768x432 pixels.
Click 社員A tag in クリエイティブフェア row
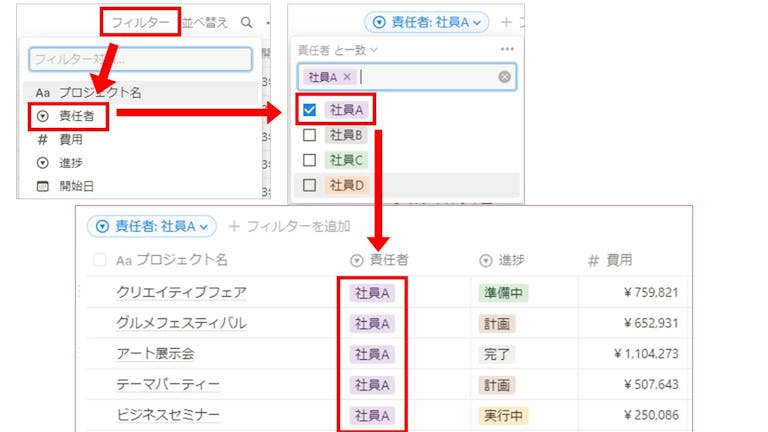tap(372, 293)
